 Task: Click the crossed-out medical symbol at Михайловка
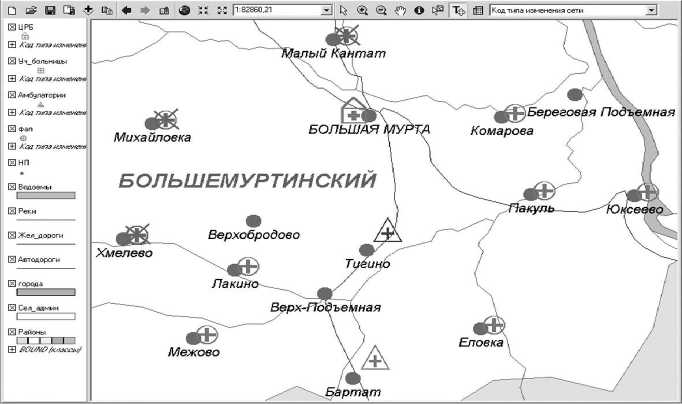pyautogui.click(x=166, y=119)
